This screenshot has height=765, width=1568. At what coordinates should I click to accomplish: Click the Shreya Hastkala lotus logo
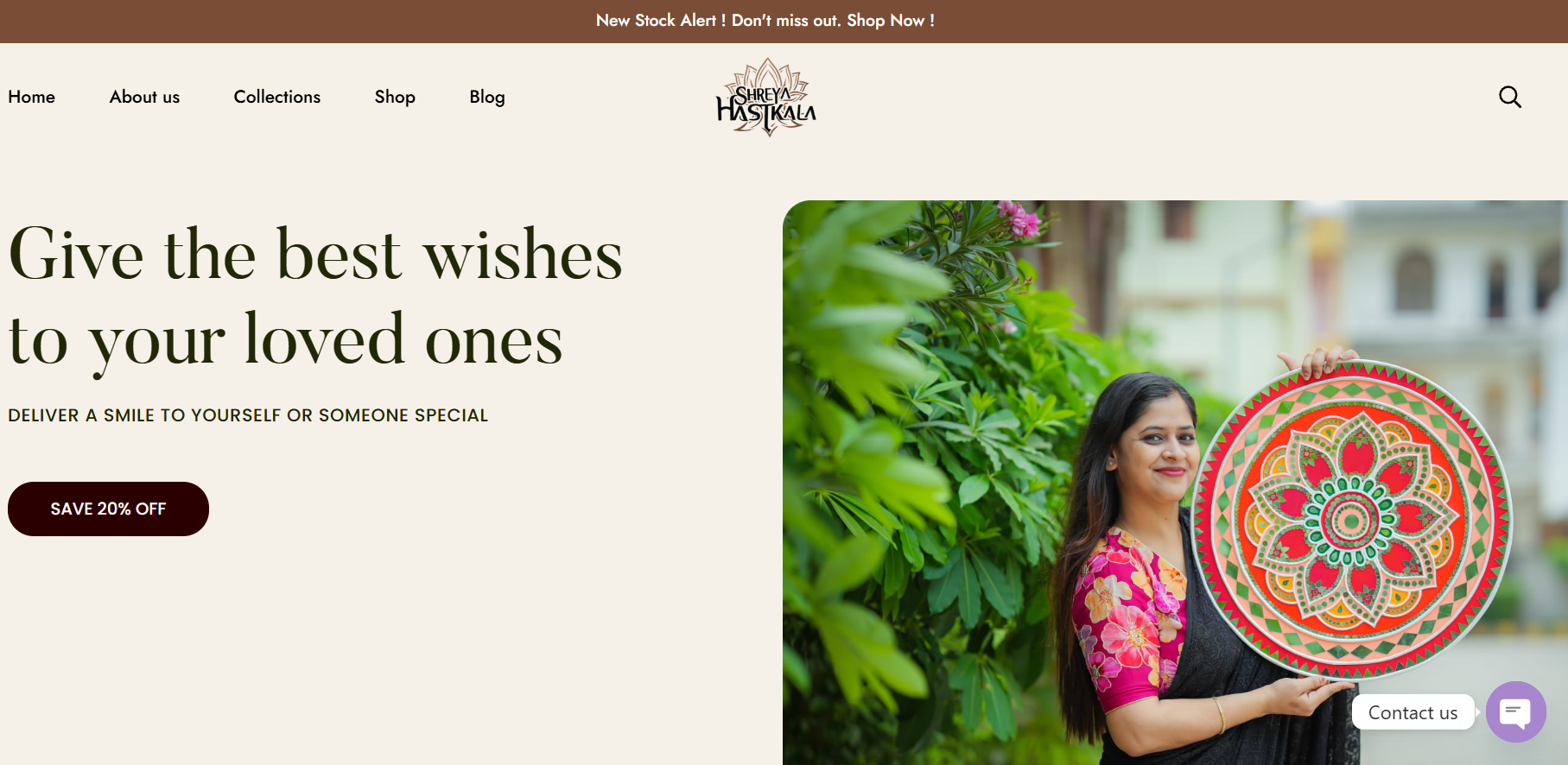click(766, 98)
